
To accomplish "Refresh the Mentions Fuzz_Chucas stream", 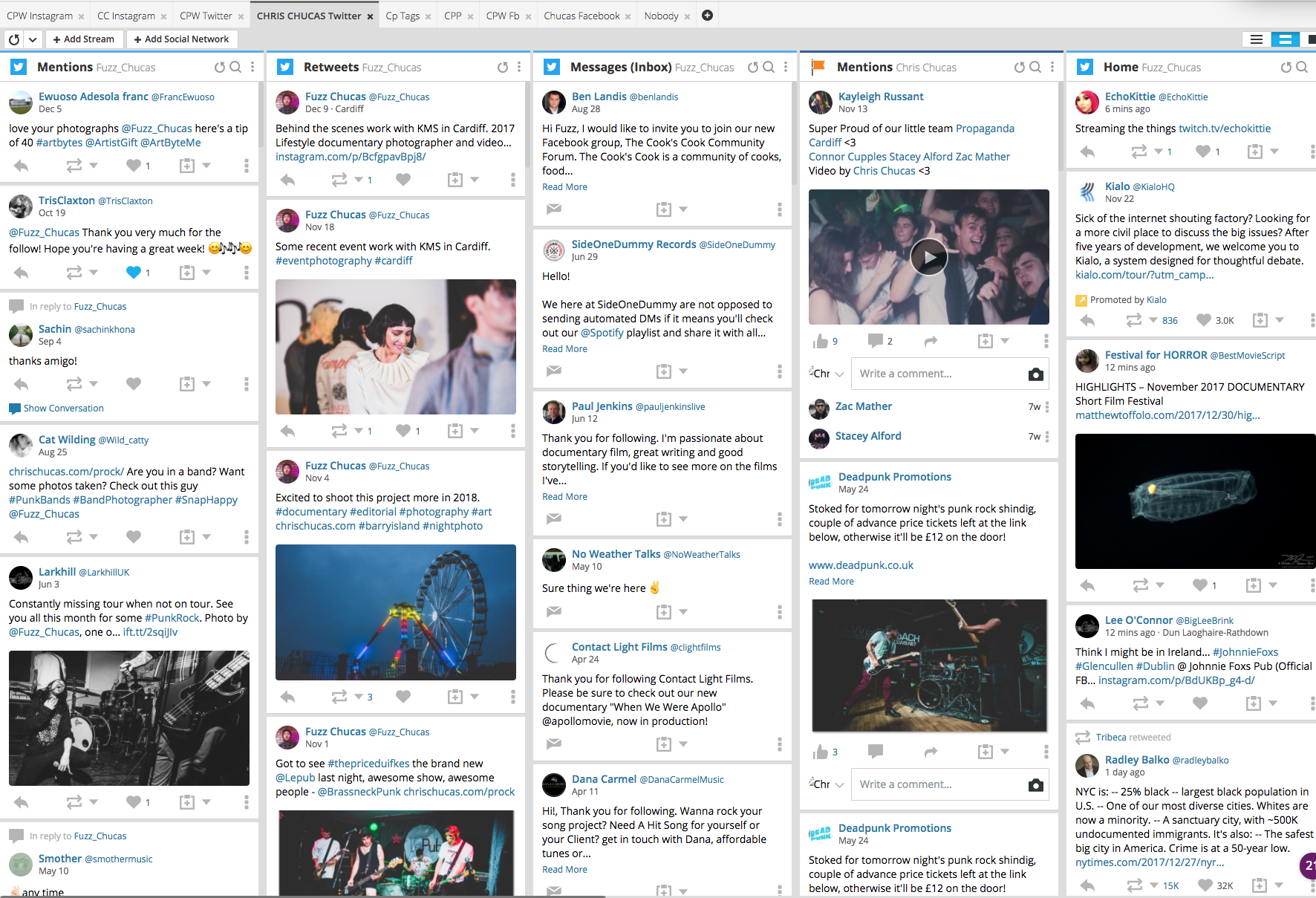I will (x=220, y=67).
